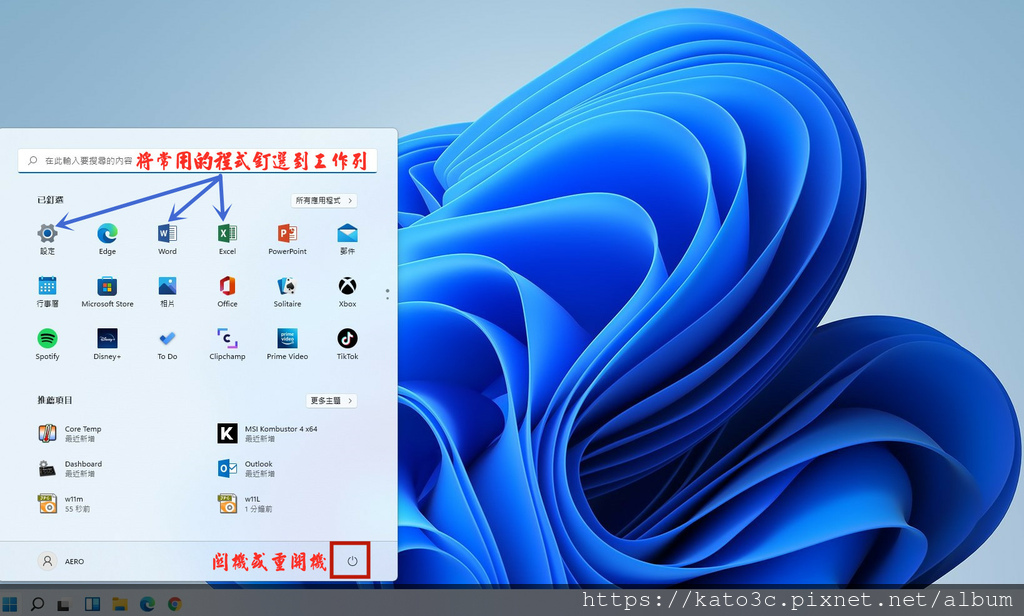Launch Google Chrome from taskbar

coord(174,604)
